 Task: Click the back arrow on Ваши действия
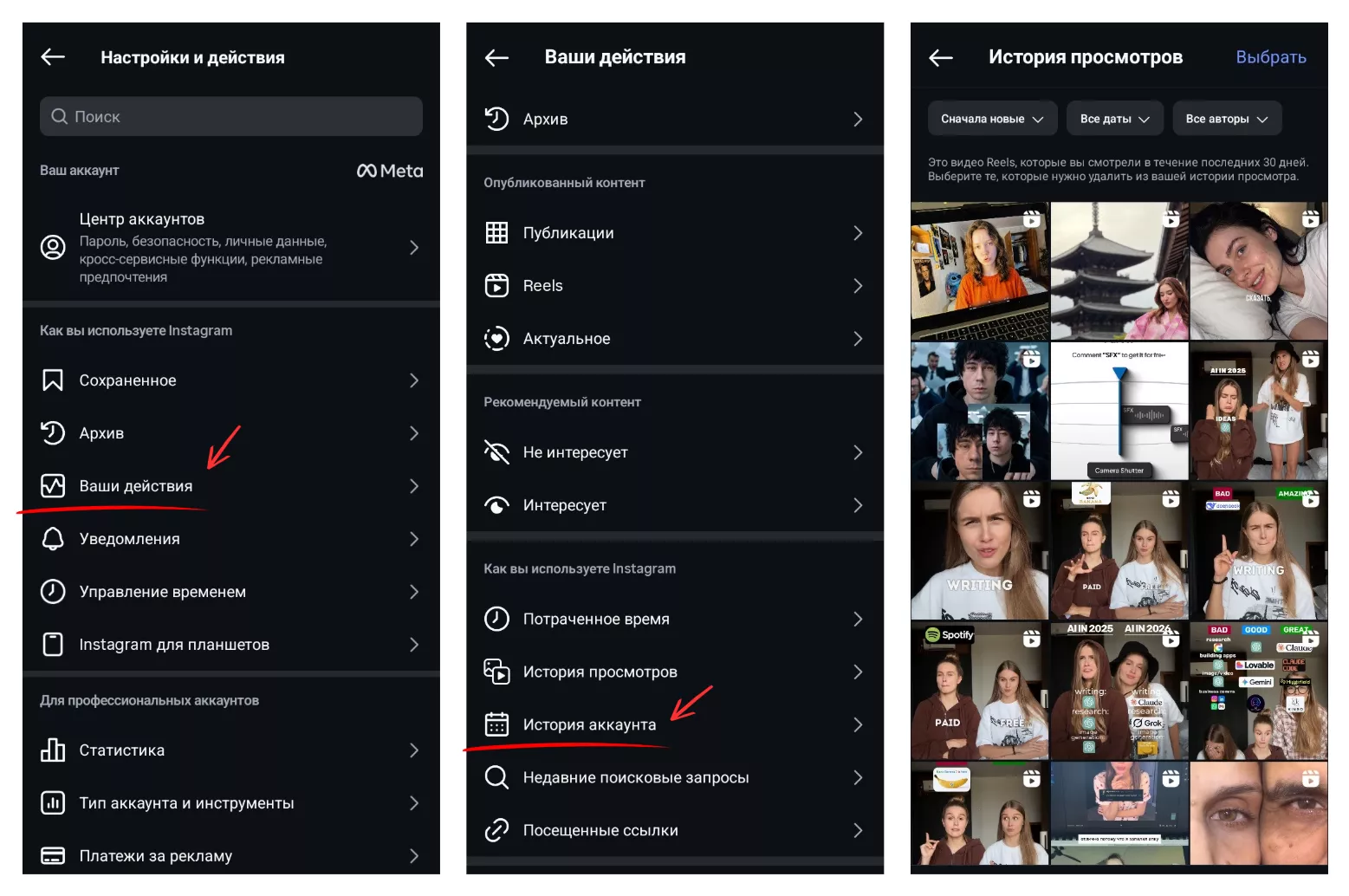tap(496, 56)
